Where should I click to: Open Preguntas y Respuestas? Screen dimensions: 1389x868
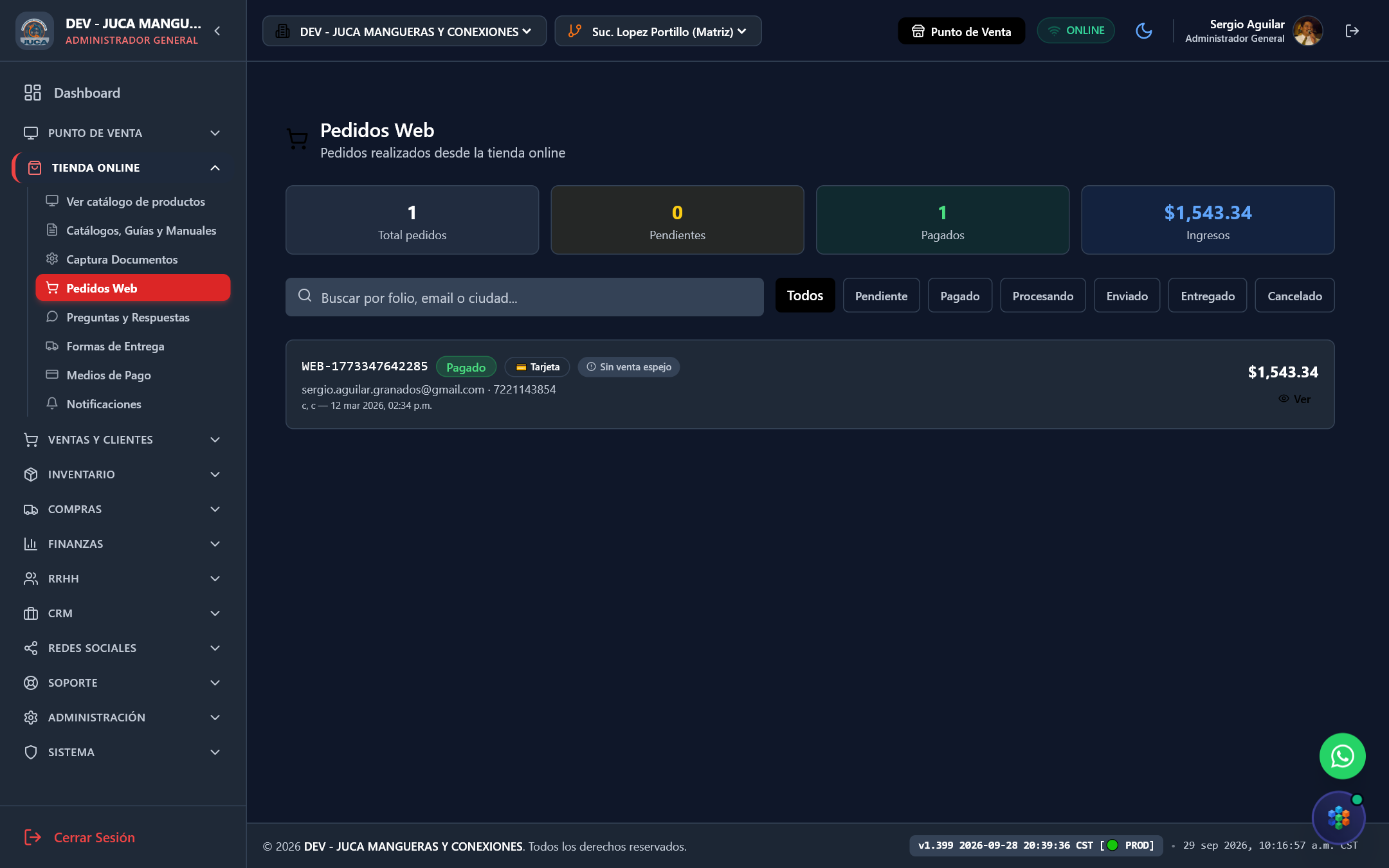[132, 317]
